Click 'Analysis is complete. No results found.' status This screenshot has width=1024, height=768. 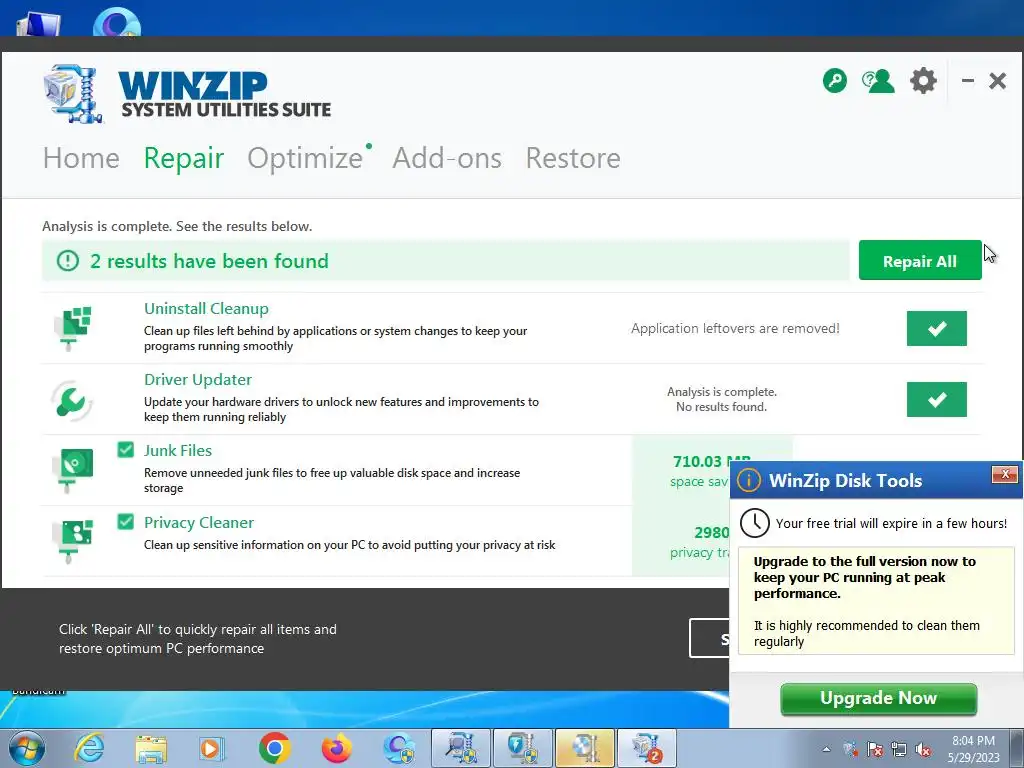point(722,399)
